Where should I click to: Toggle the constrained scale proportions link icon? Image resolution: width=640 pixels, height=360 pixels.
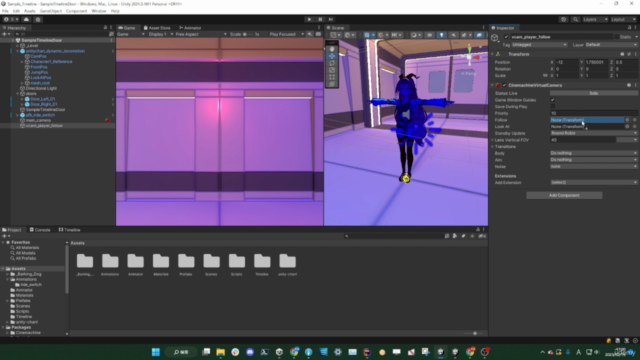(x=545, y=76)
